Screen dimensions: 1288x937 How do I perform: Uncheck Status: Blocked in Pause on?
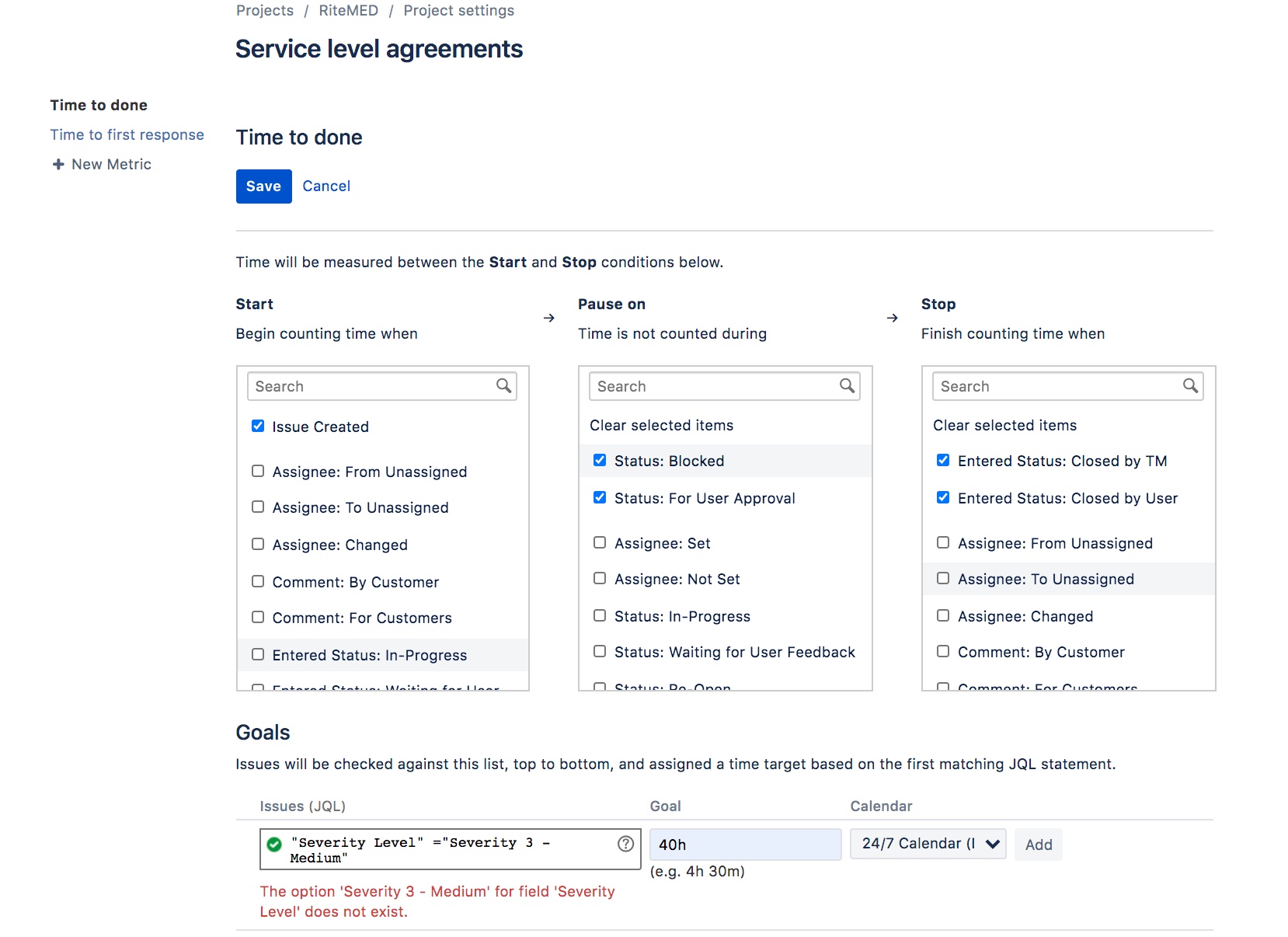[x=600, y=460]
